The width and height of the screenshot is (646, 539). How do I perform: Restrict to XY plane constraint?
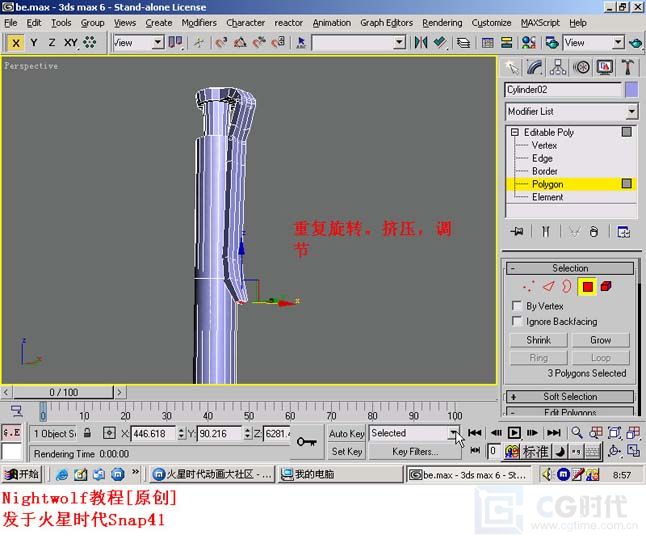[x=70, y=43]
